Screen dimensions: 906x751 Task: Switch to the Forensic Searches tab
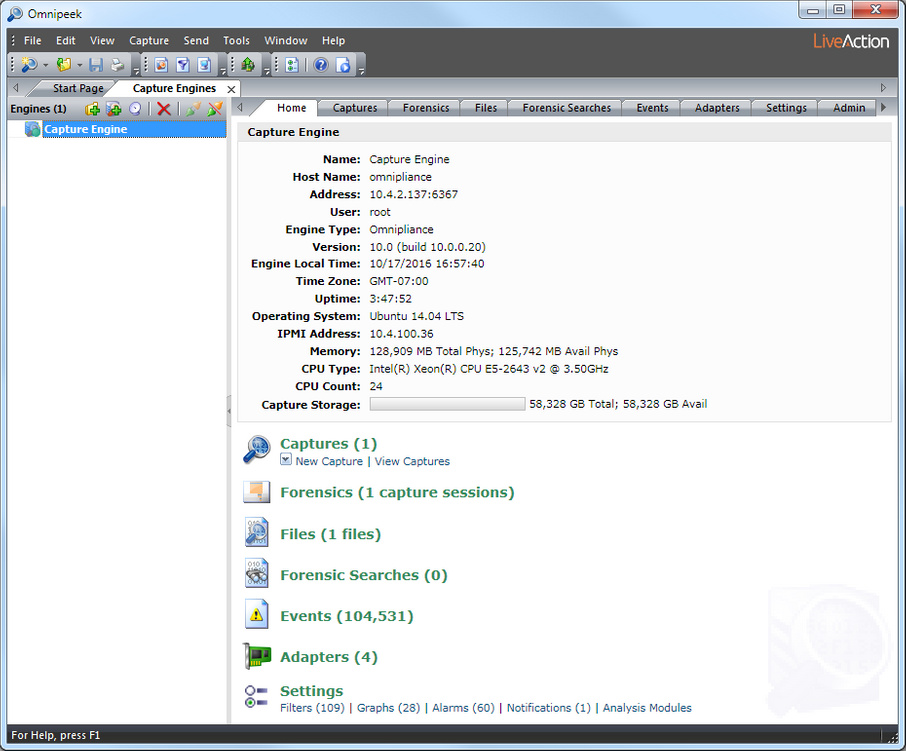pos(566,108)
